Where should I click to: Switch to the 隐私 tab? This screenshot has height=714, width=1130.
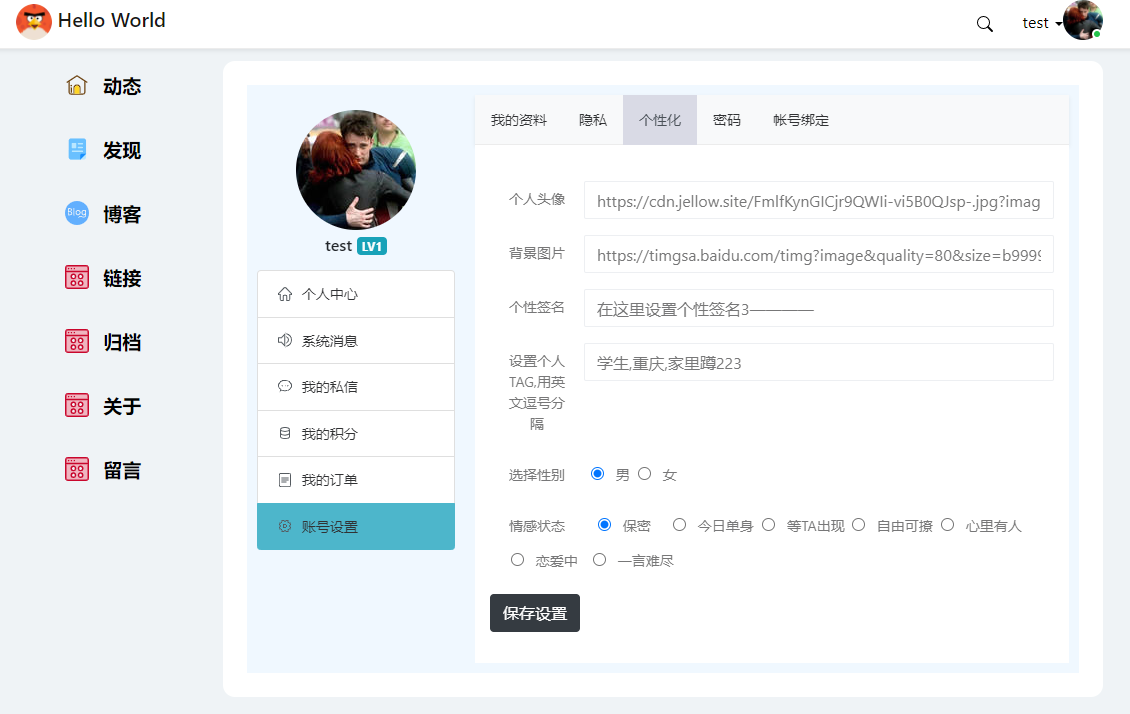click(593, 120)
